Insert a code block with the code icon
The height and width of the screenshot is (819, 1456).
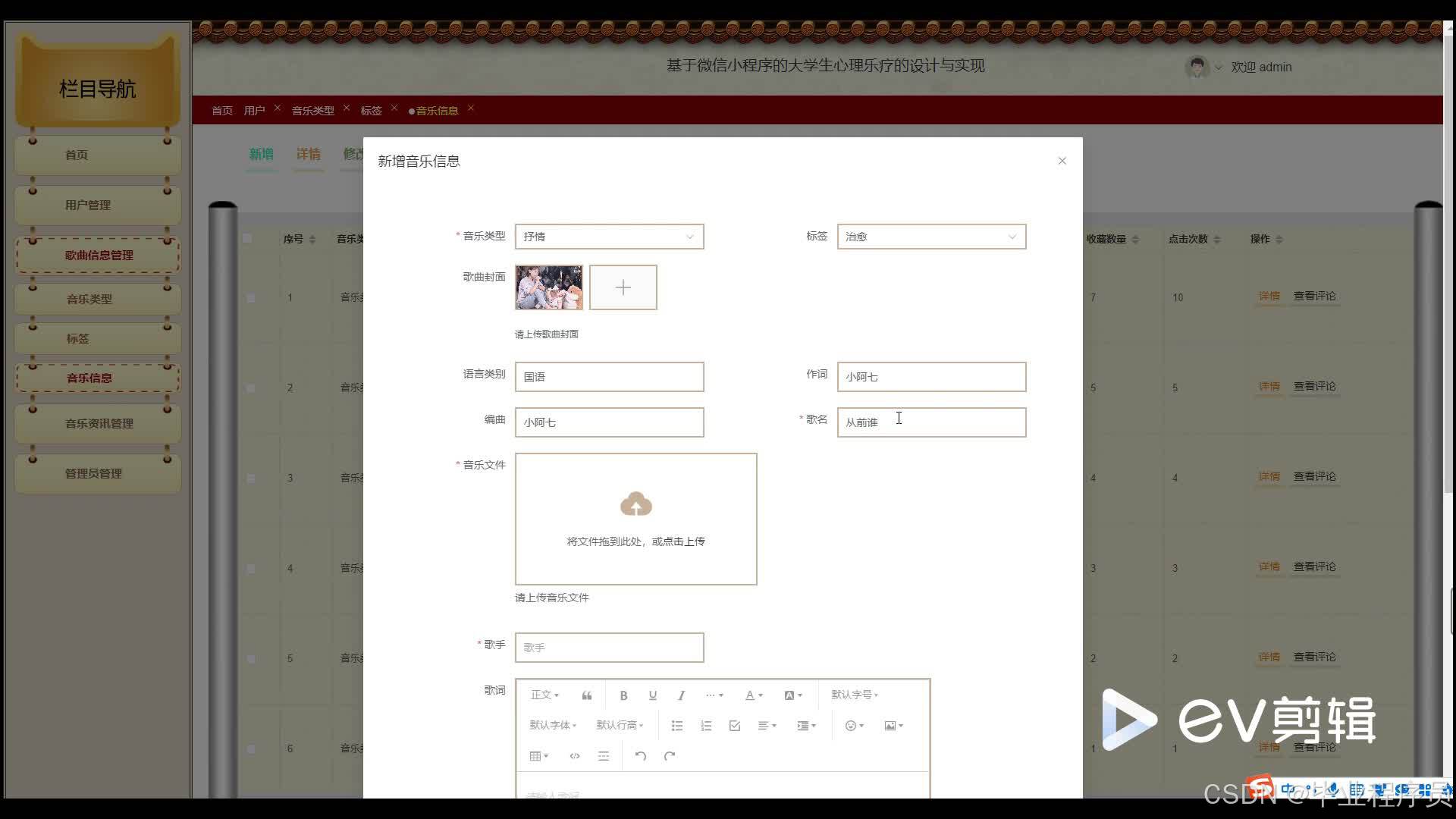point(574,756)
